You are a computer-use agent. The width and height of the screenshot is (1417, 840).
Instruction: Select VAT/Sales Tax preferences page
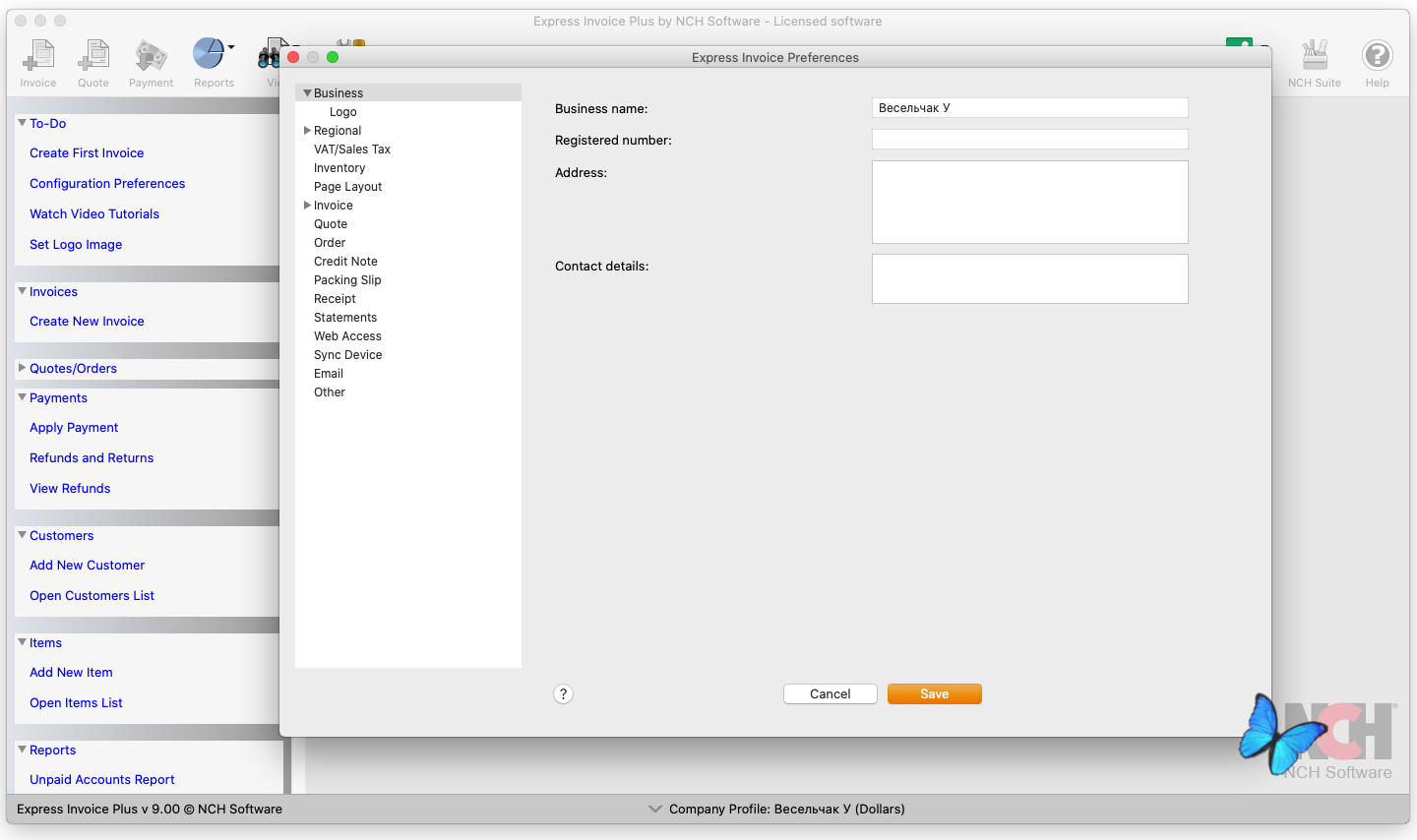coord(352,150)
